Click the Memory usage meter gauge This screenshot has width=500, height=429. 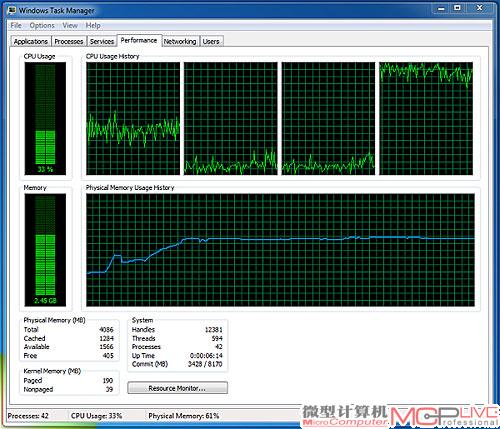point(45,250)
